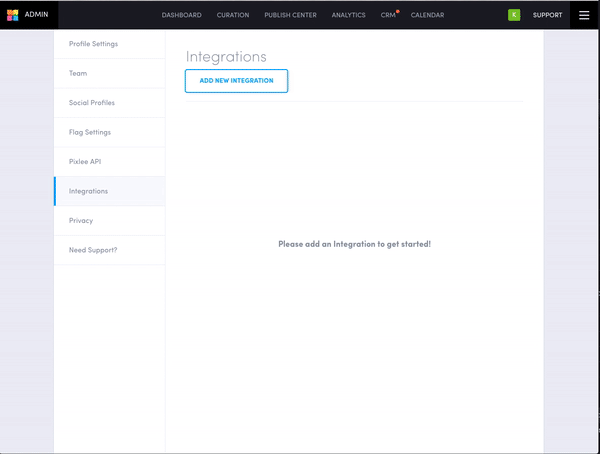Image resolution: width=600 pixels, height=454 pixels.
Task: Open Publish Center
Action: click(x=290, y=15)
